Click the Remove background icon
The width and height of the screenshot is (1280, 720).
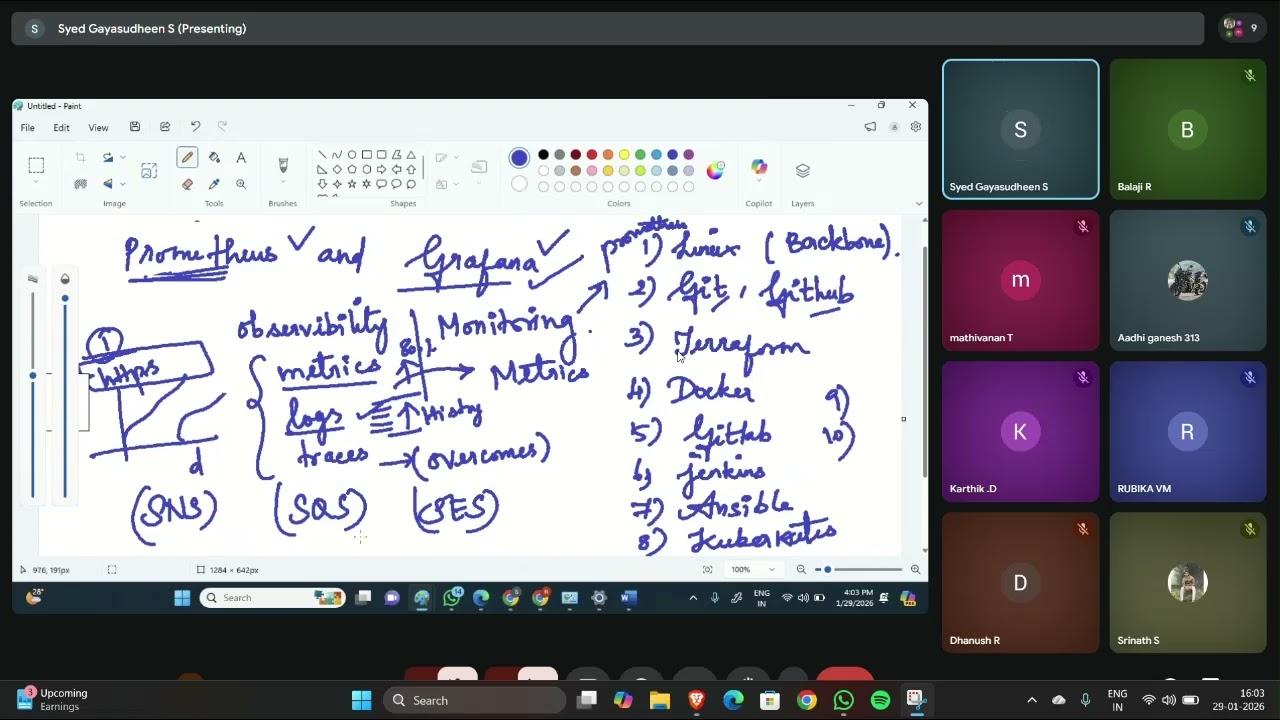coord(80,184)
